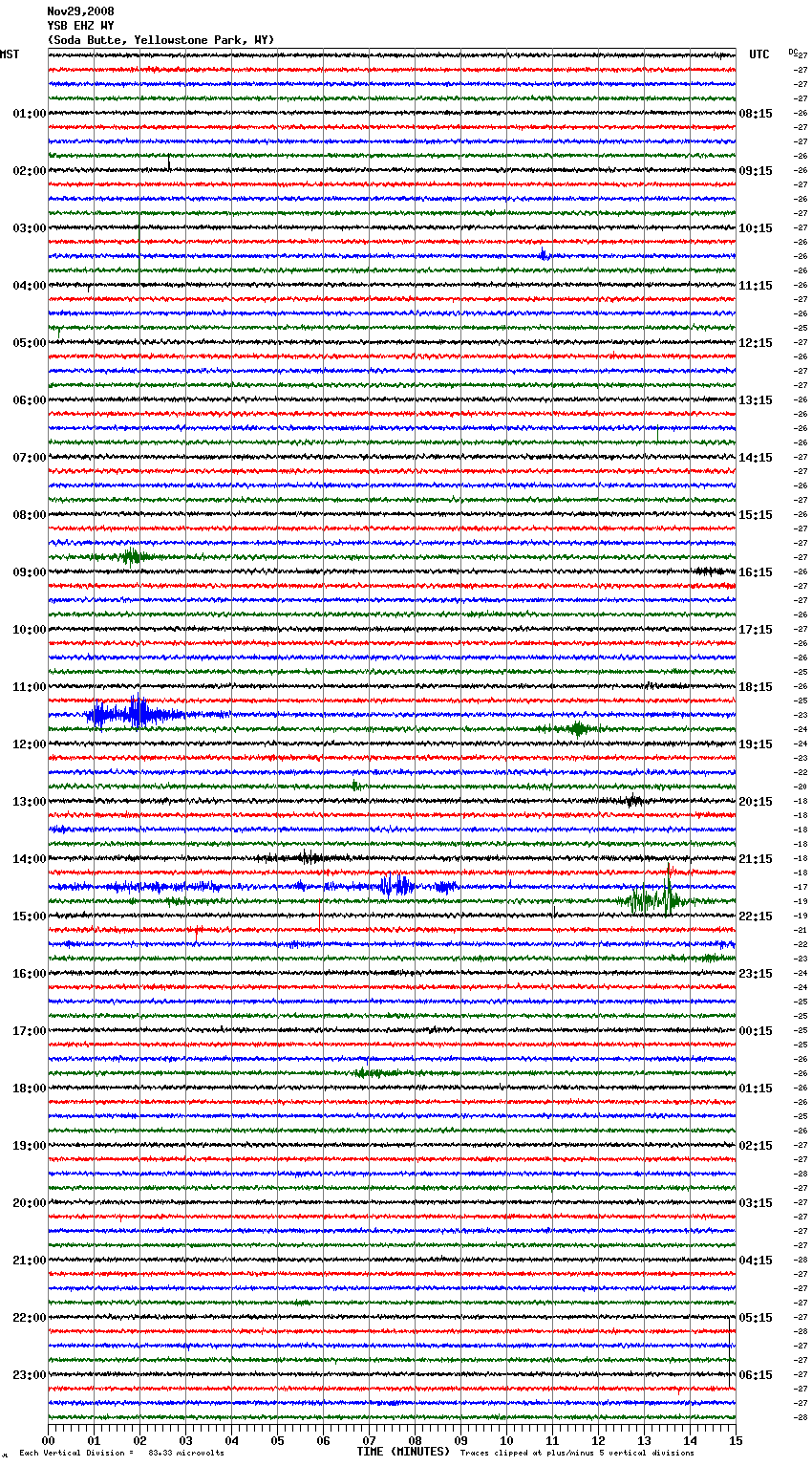This screenshot has height=1466, width=812.
Task: Click the 02:15 UTC time label
Action: pos(756,1146)
